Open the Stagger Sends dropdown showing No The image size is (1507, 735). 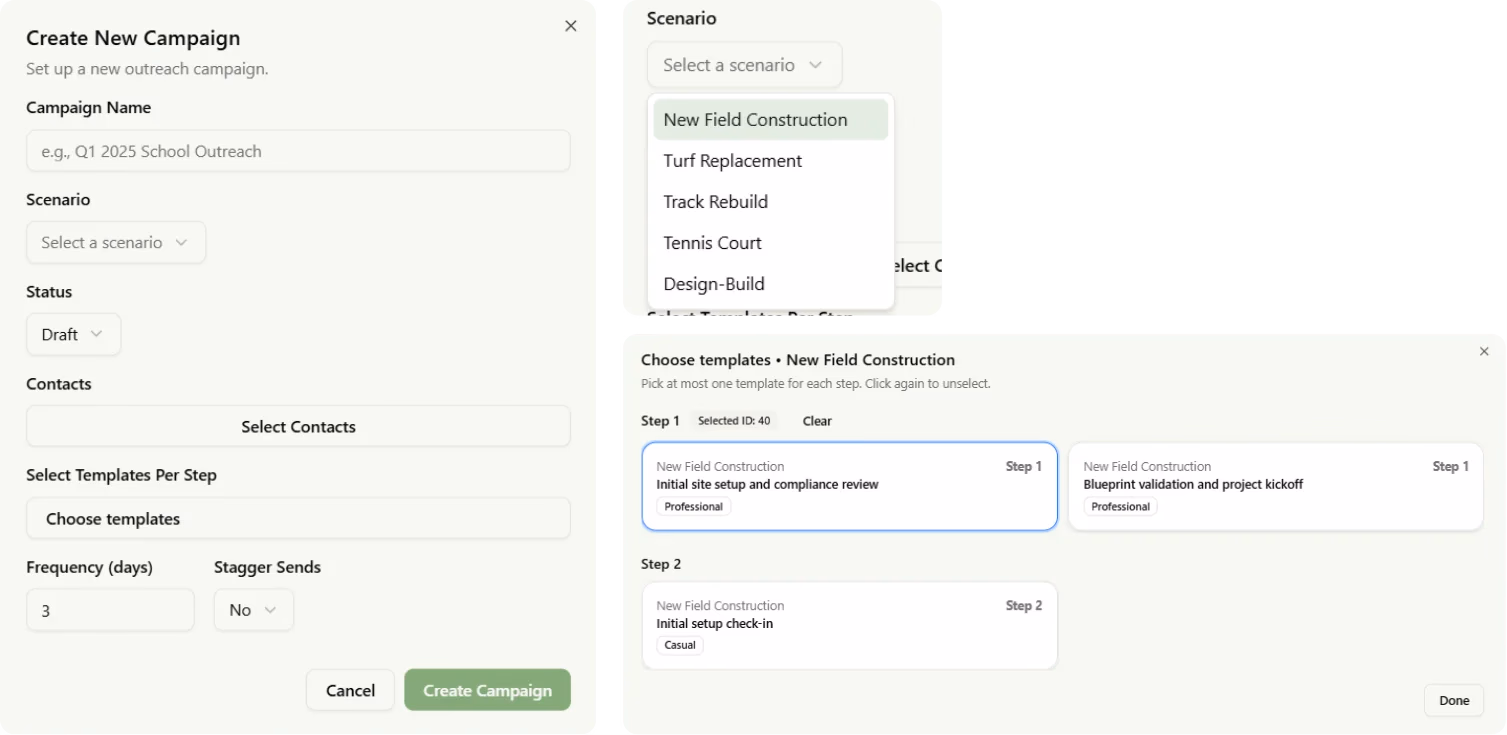(254, 610)
